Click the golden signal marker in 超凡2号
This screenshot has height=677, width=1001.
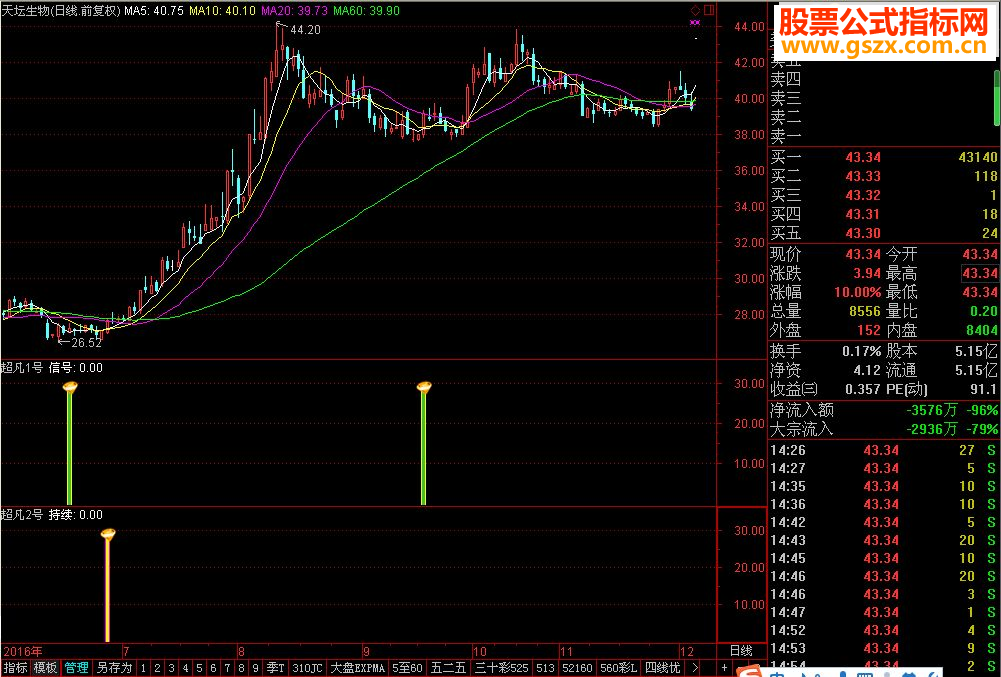click(x=109, y=534)
